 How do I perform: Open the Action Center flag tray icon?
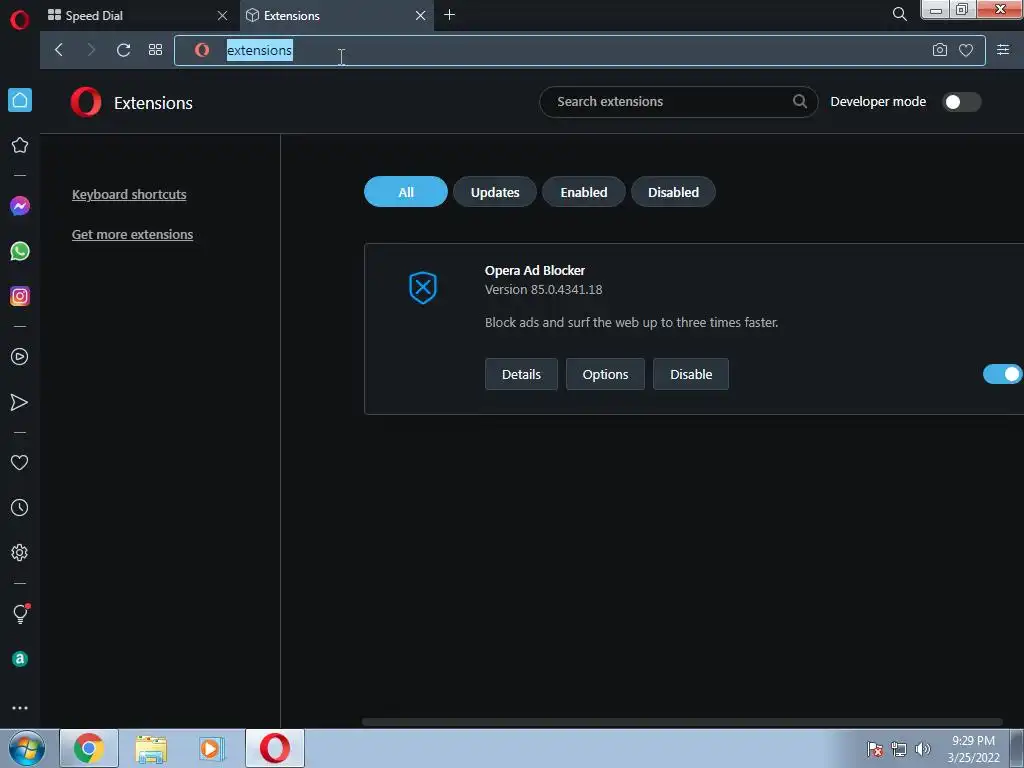point(874,749)
